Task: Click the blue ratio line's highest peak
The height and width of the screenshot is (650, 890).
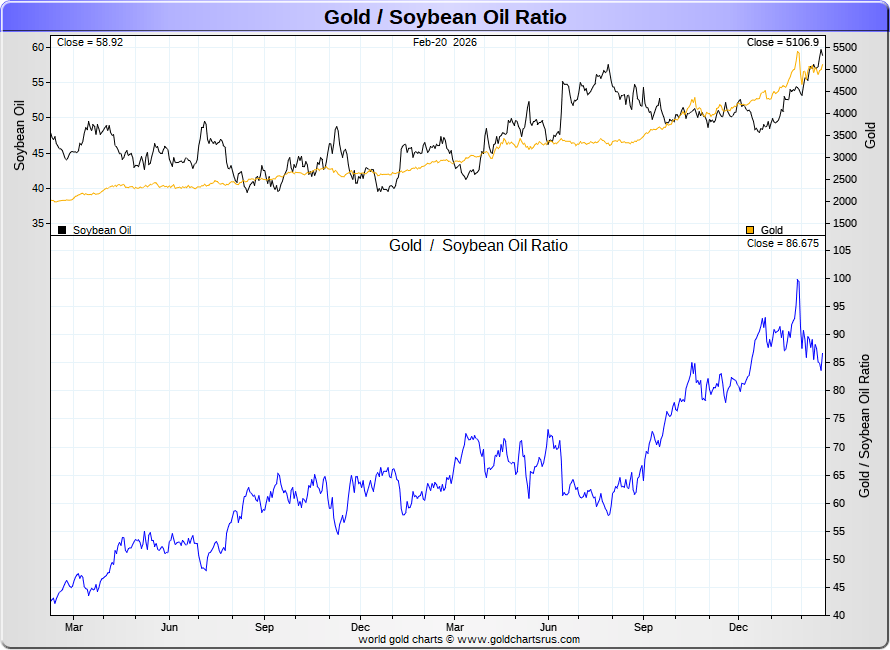Action: 797,281
